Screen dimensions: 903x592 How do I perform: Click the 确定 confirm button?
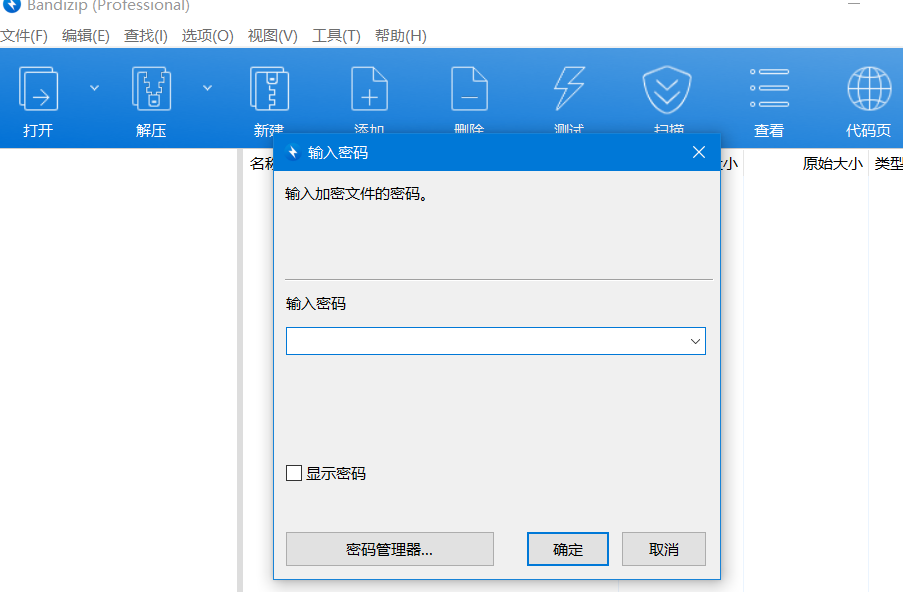(x=567, y=548)
